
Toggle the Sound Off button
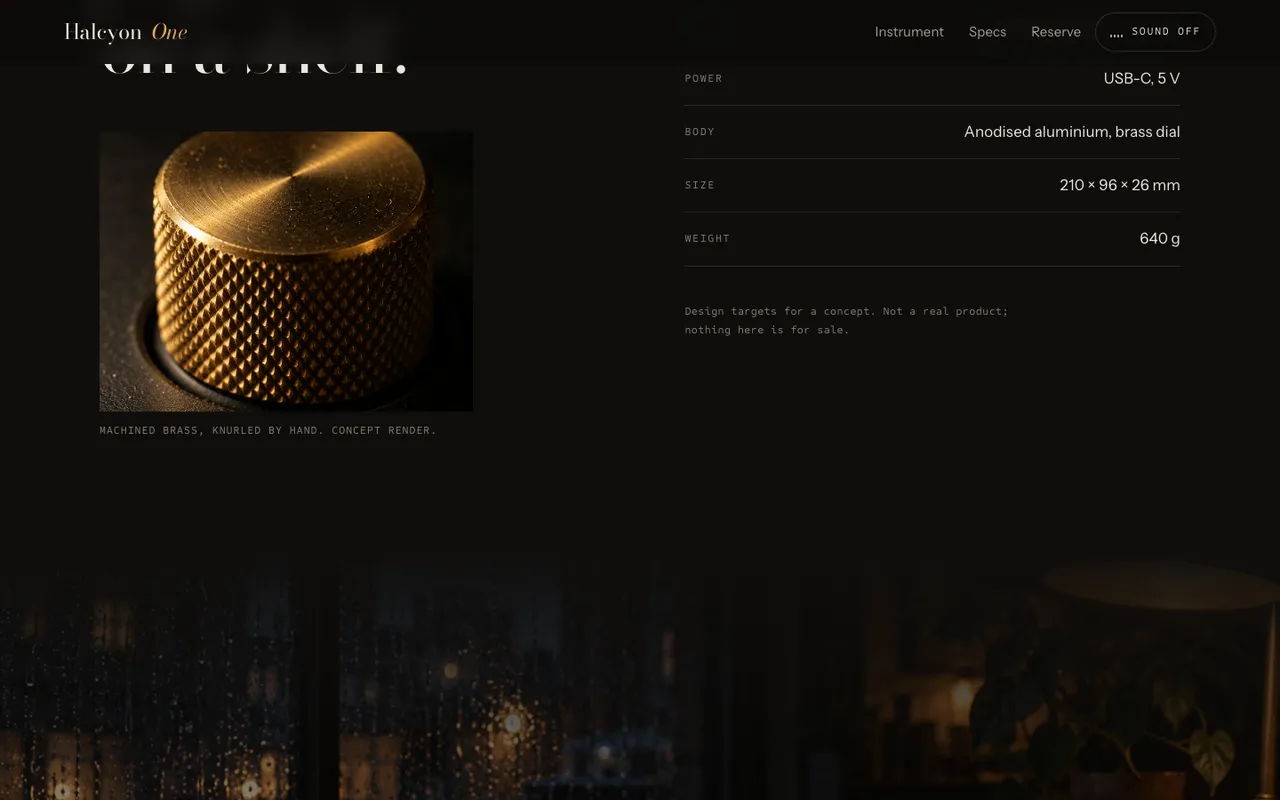(x=1155, y=32)
